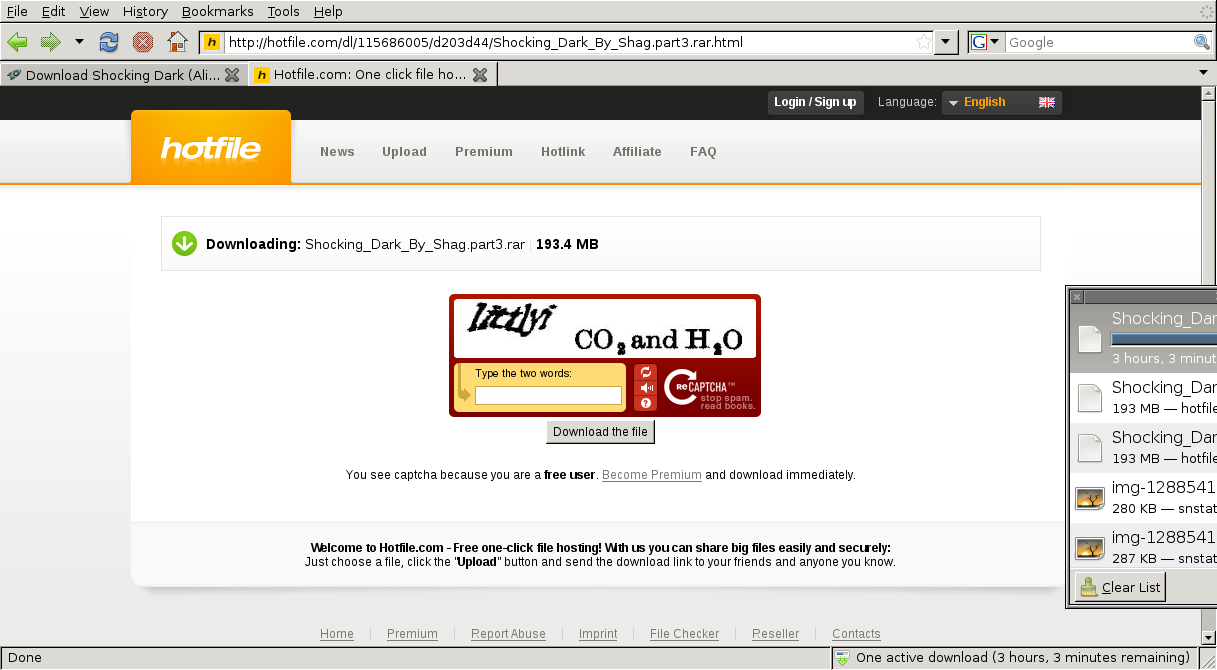Focus the 'Type the two words' captcha field

tap(548, 395)
